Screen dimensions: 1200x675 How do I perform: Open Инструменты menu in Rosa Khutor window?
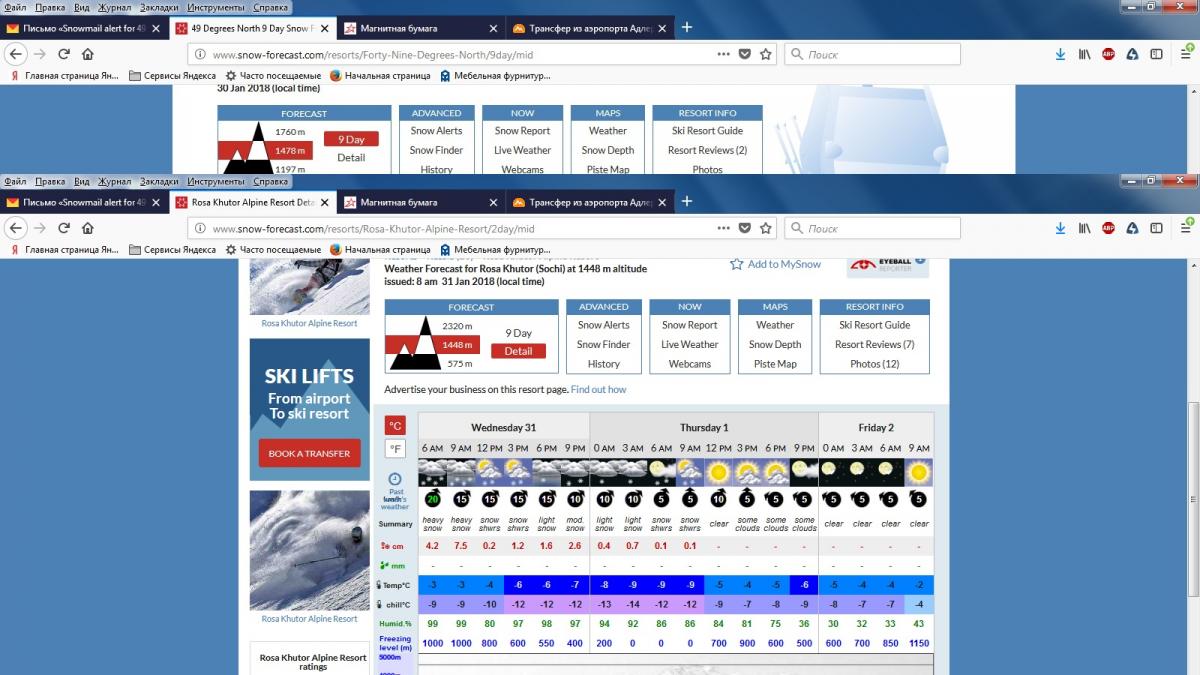pos(216,182)
